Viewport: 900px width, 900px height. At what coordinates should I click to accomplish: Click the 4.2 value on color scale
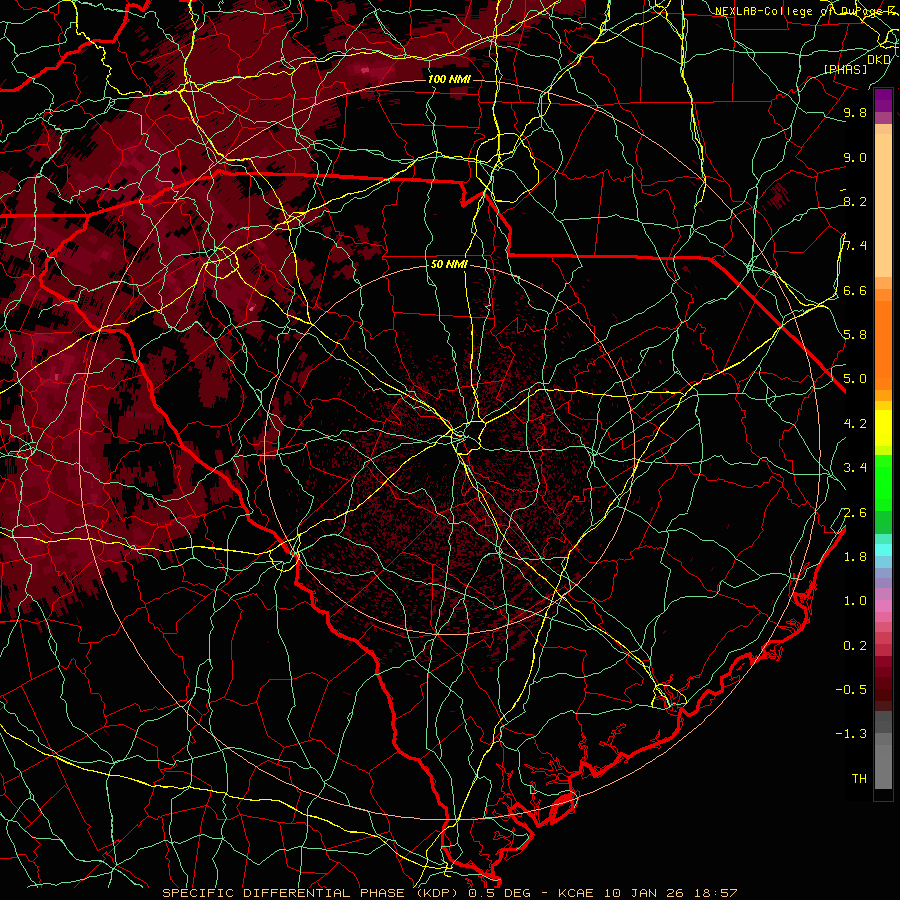click(855, 424)
